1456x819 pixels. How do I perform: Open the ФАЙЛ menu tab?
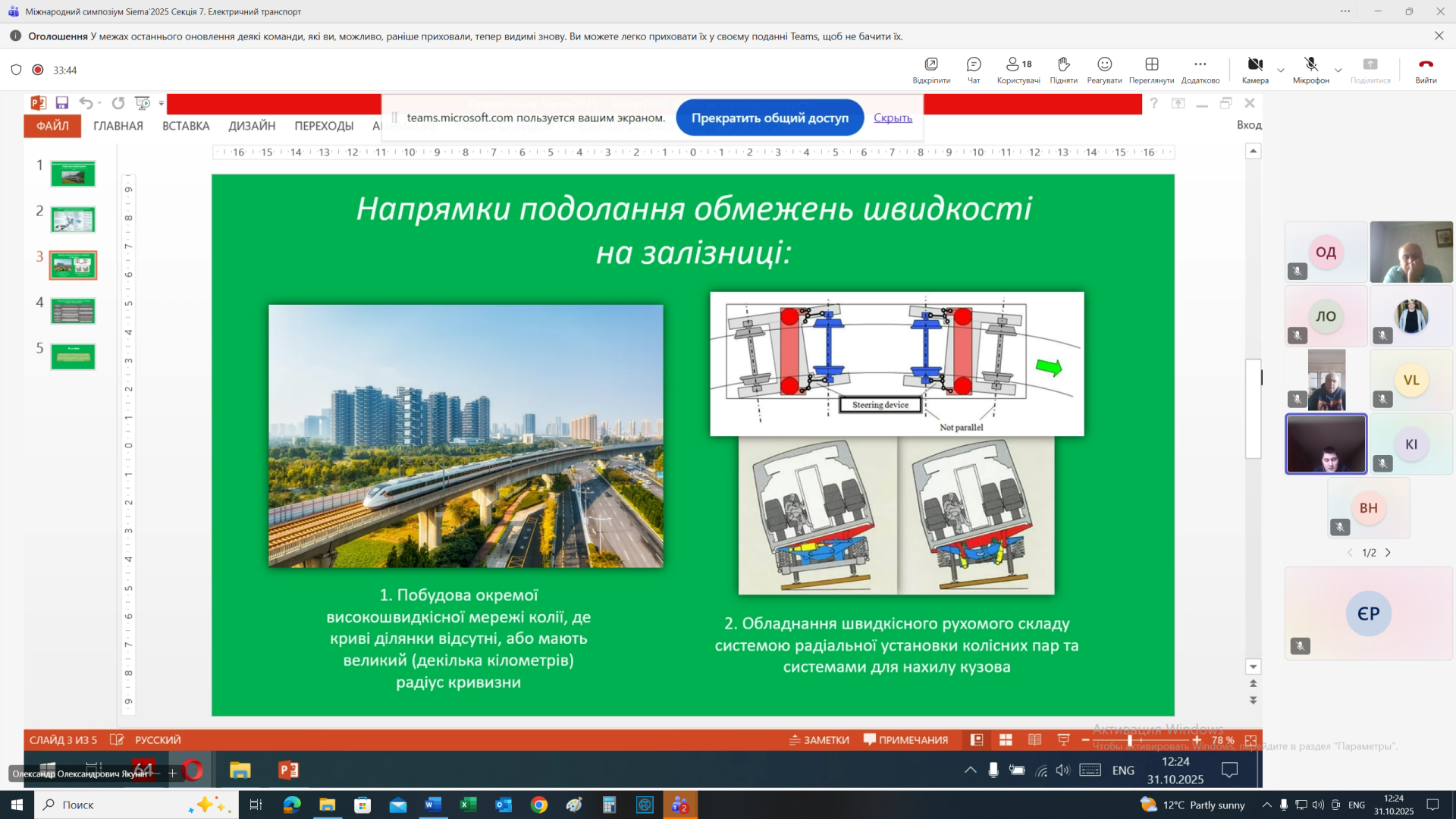[x=52, y=126]
